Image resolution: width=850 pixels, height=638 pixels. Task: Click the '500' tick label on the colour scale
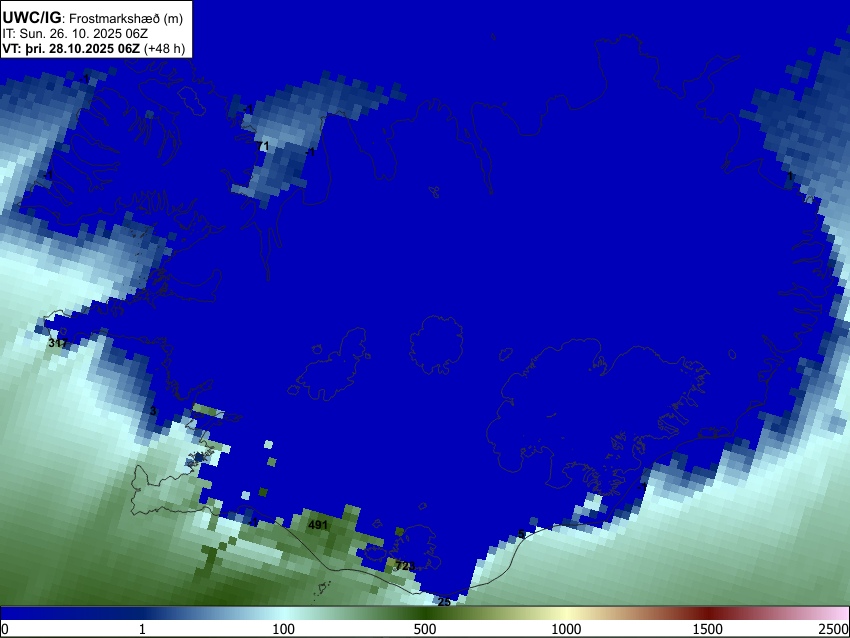pyautogui.click(x=424, y=629)
